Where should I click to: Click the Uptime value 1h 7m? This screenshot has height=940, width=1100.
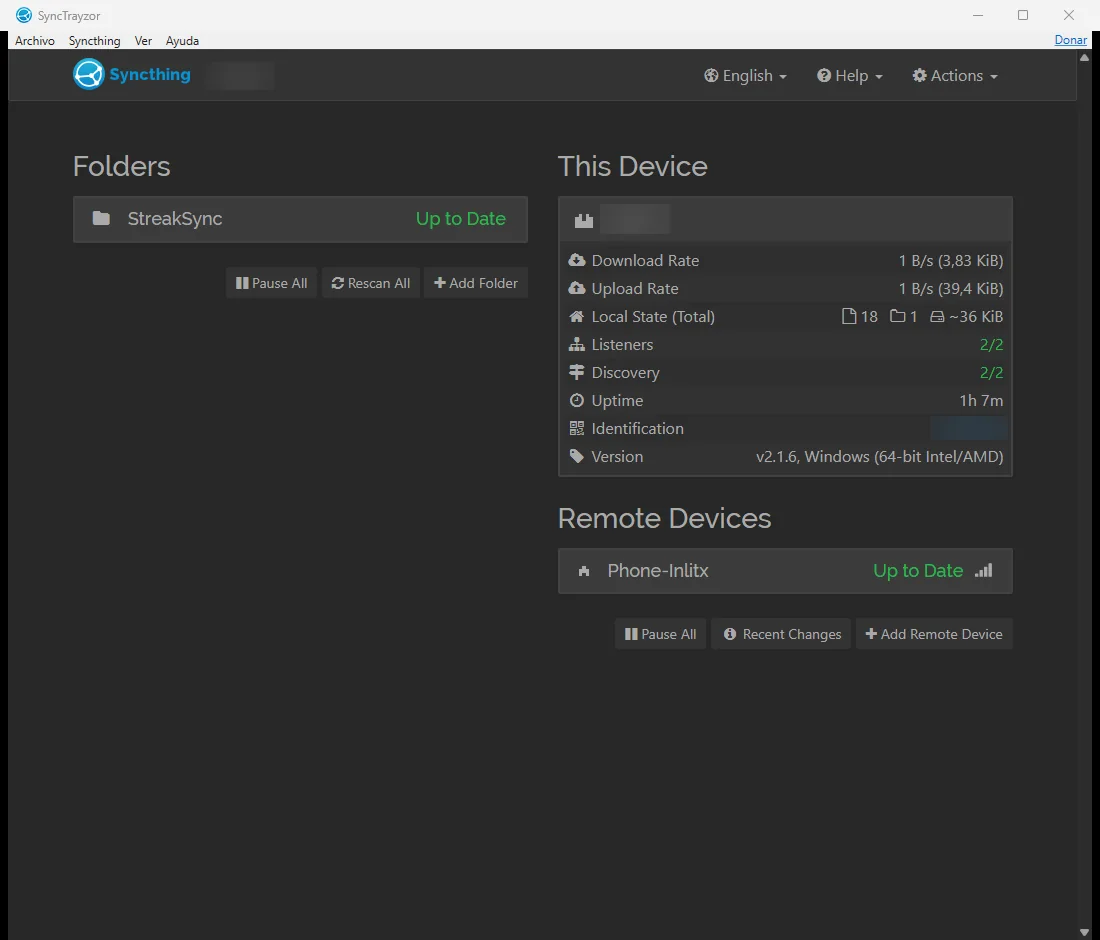[981, 401]
